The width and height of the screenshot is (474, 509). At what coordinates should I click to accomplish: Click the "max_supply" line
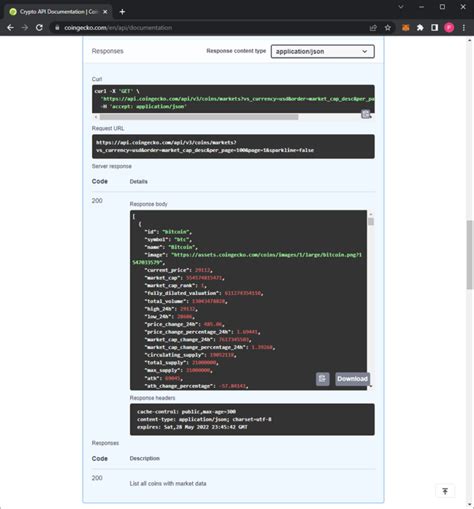178,370
